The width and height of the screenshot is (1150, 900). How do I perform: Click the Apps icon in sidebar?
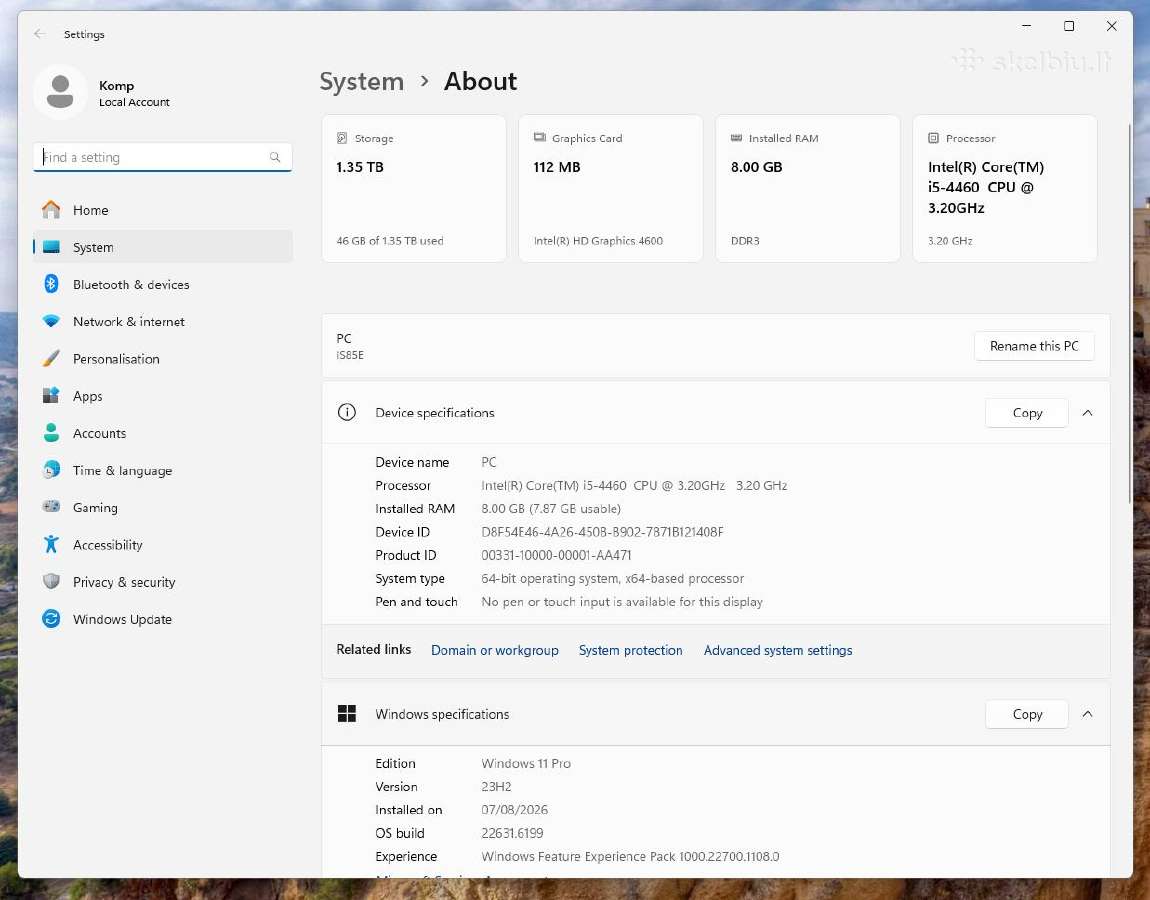(x=51, y=395)
